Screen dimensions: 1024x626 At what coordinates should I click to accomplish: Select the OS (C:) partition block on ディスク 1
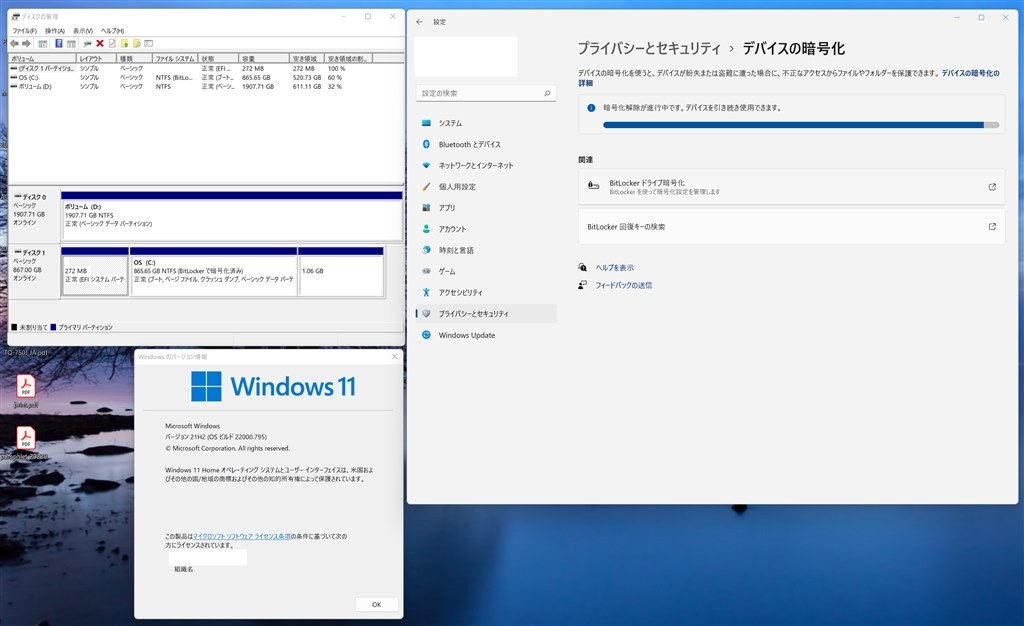pos(214,271)
